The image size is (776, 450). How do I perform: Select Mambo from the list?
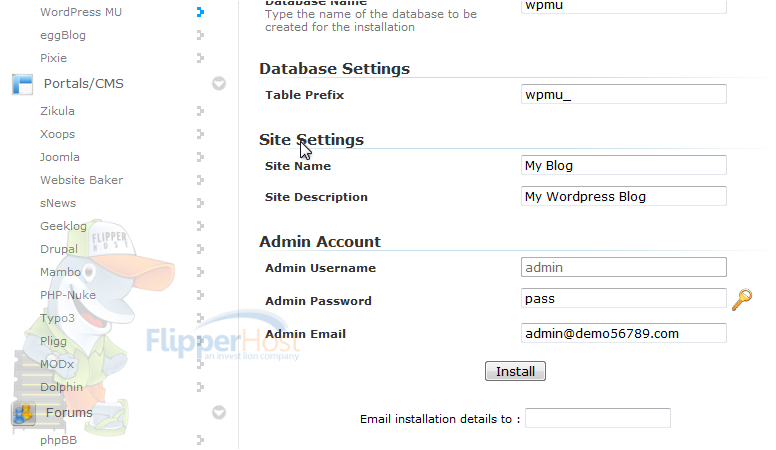coord(60,272)
